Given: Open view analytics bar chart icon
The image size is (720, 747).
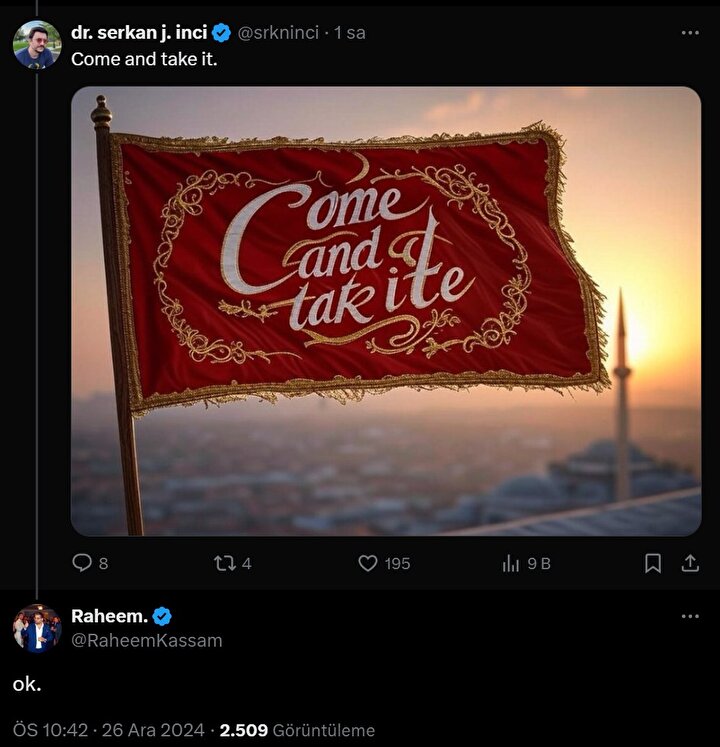Looking at the screenshot, I should (x=511, y=563).
